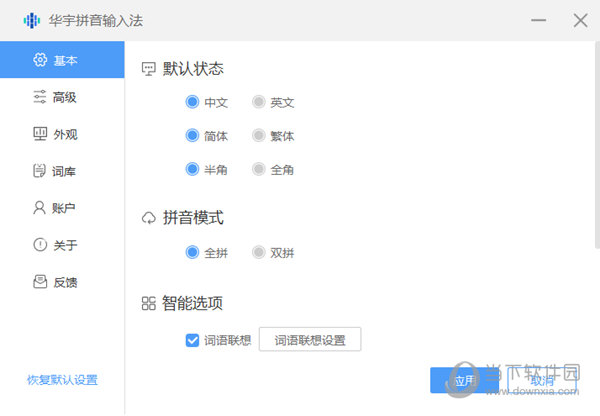The image size is (600, 416).
Task: Click the vertical scrollbar on the right
Action: [x=597, y=145]
